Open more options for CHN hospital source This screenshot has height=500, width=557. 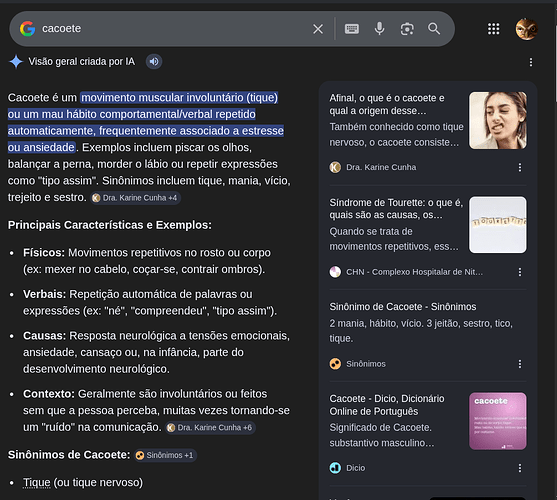pyautogui.click(x=520, y=272)
